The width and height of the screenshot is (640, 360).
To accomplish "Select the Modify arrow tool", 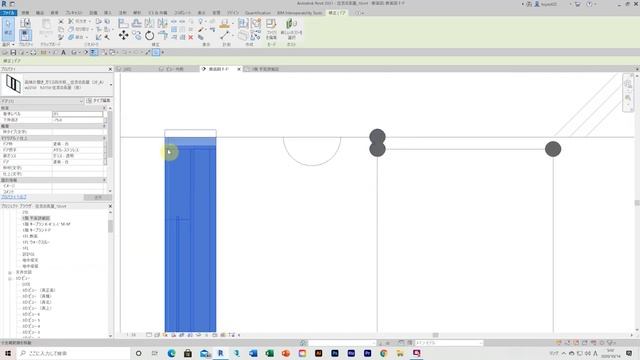I will [x=8, y=29].
